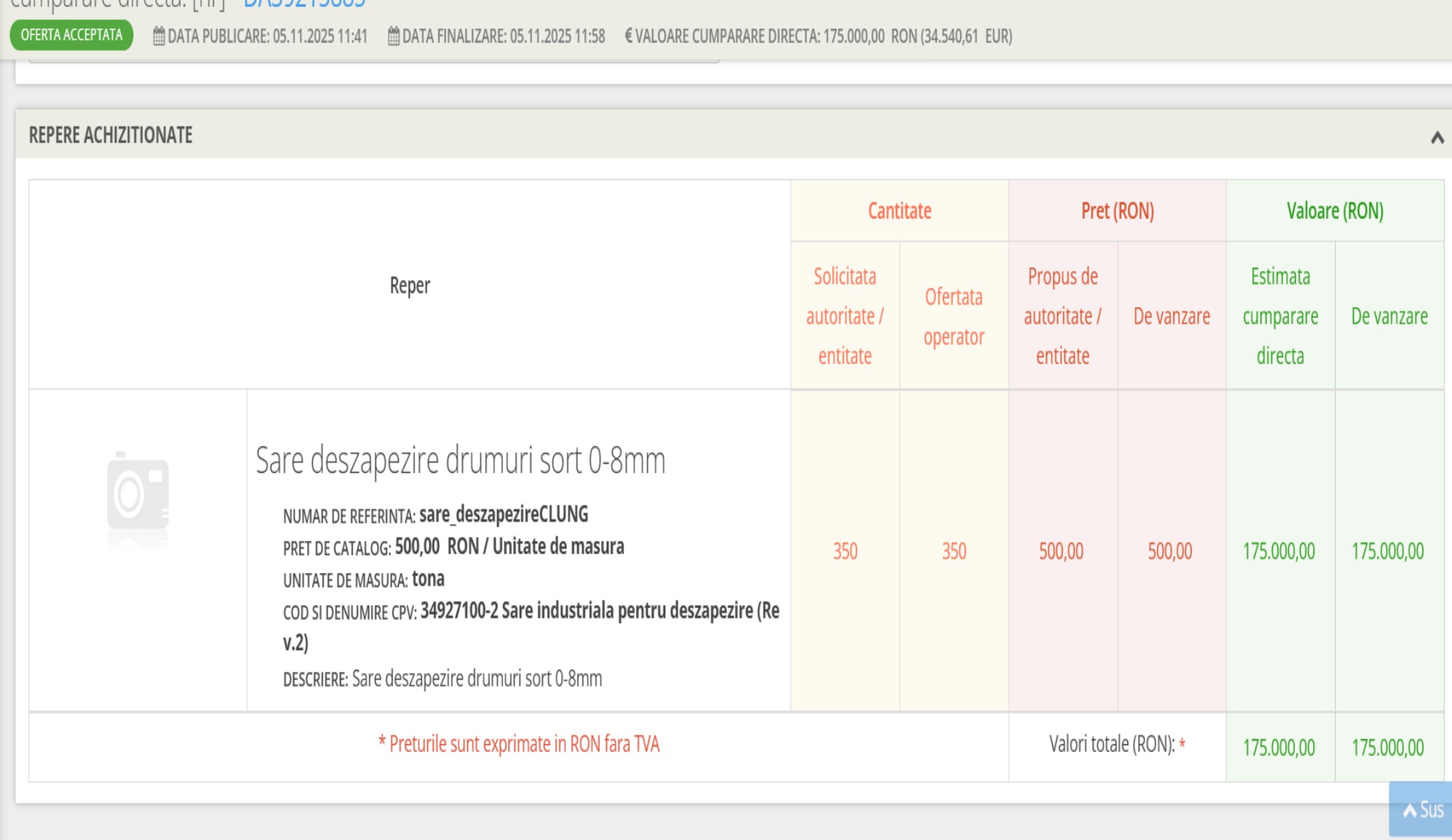Collapse the REPERE ACHIZITIONATE section chevron

1437,137
